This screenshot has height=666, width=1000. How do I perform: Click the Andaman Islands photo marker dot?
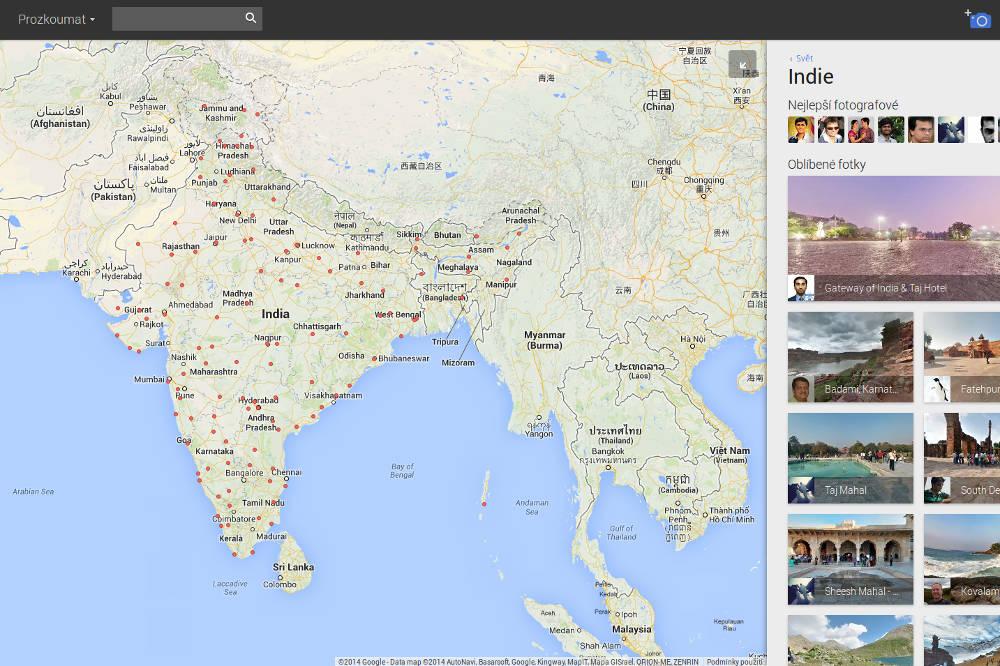click(x=483, y=504)
